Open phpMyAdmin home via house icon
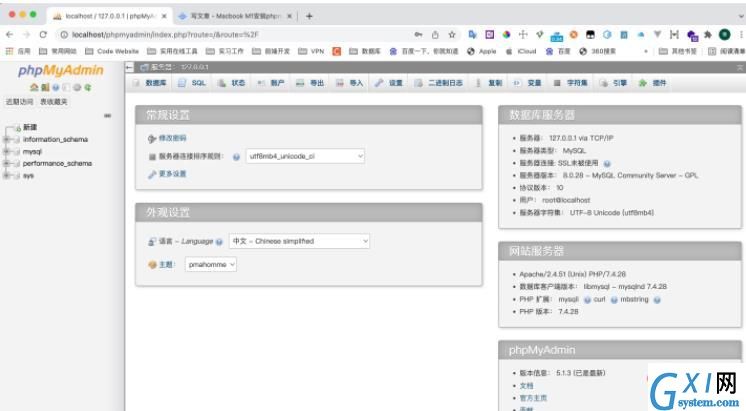This screenshot has height=411, width=746. (x=34, y=88)
